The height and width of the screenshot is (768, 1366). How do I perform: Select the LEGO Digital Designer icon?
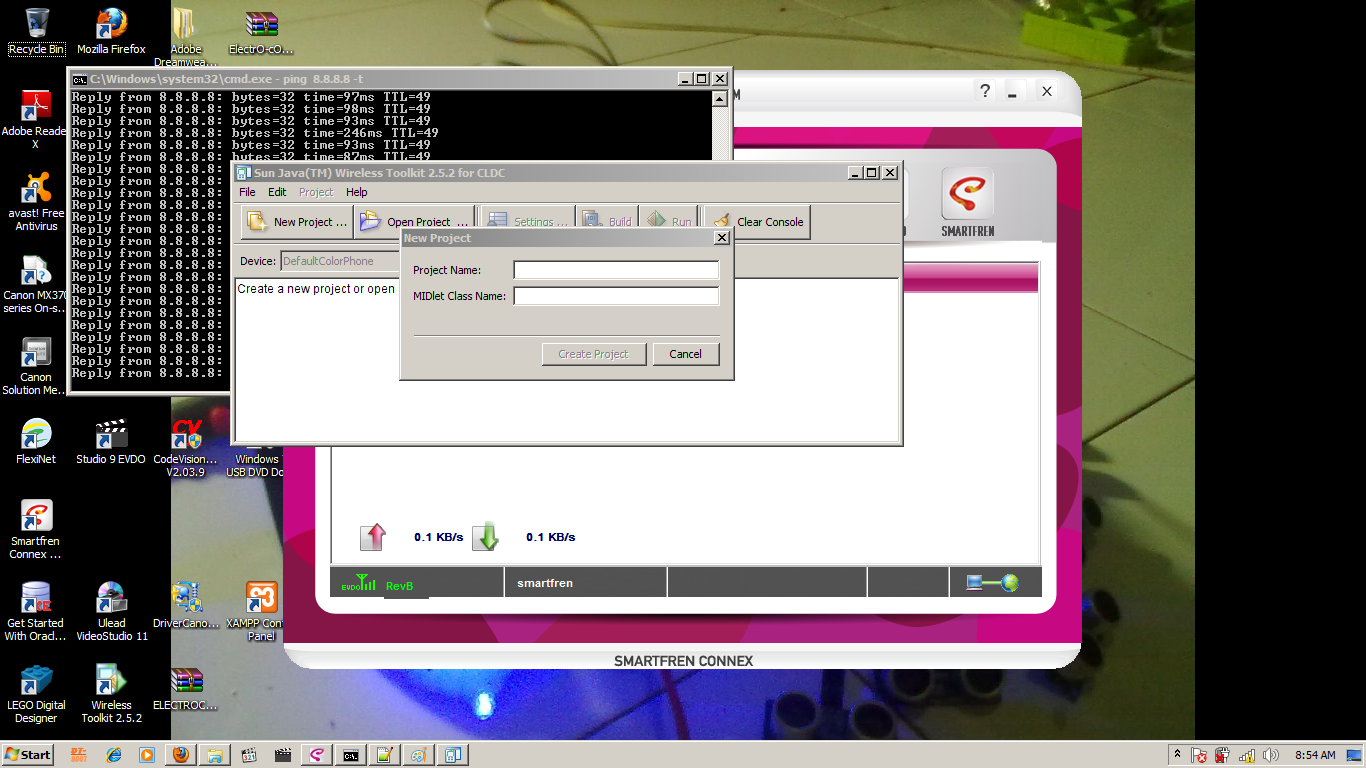[36, 693]
